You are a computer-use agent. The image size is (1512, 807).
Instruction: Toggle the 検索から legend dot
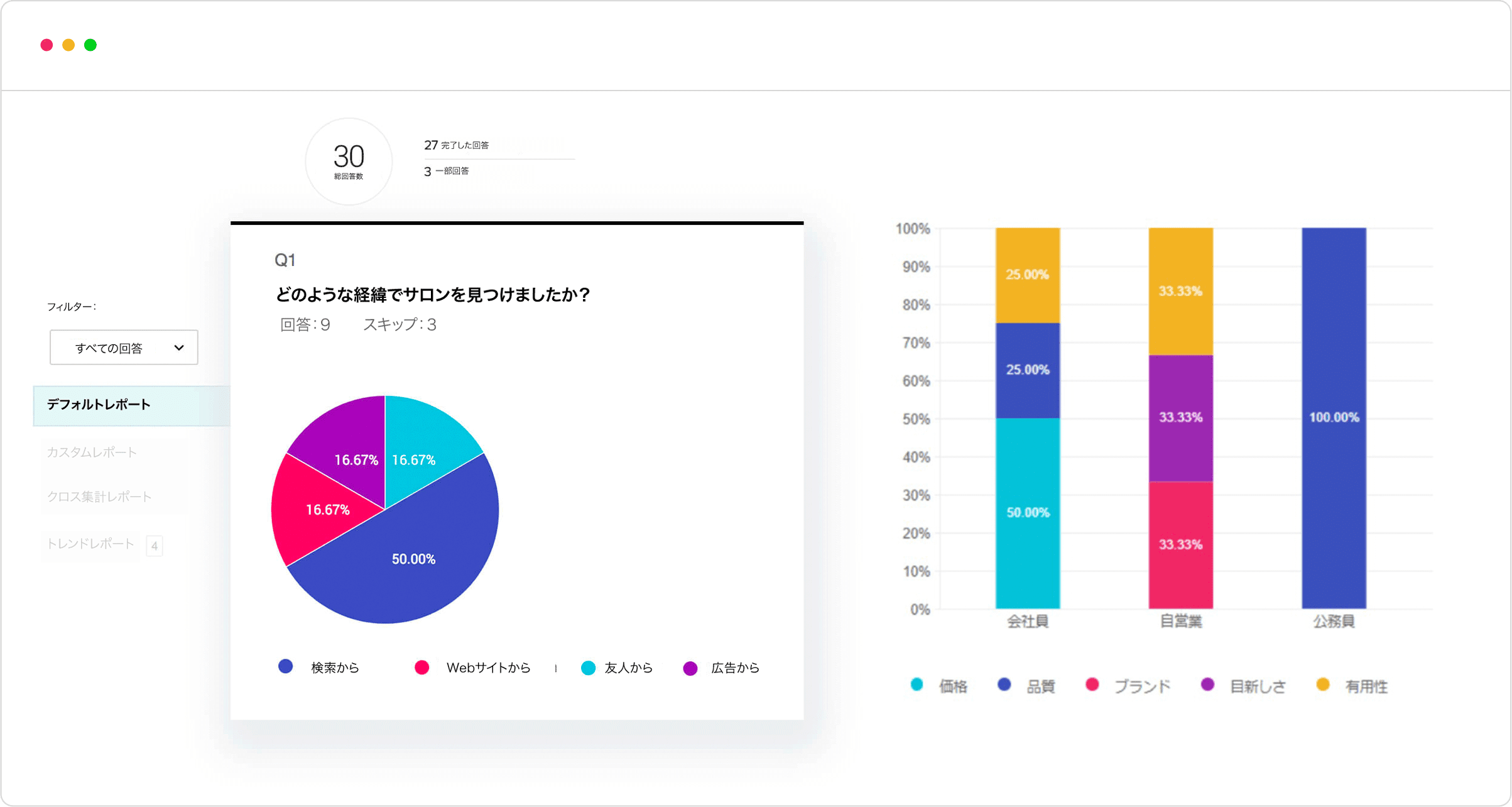pos(286,667)
